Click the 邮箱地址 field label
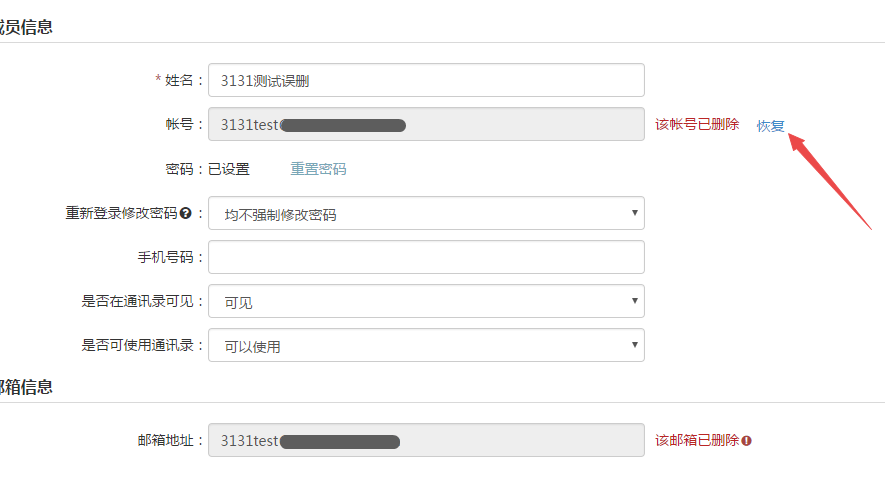The width and height of the screenshot is (885, 477). [x=165, y=440]
